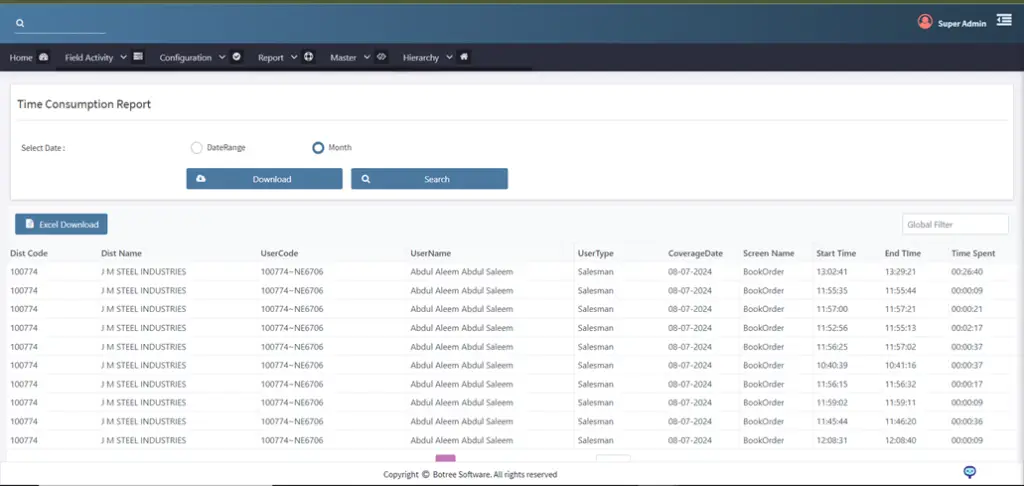Screen dimensions: 1024x486
Task: Click the Download button
Action: (x=264, y=179)
